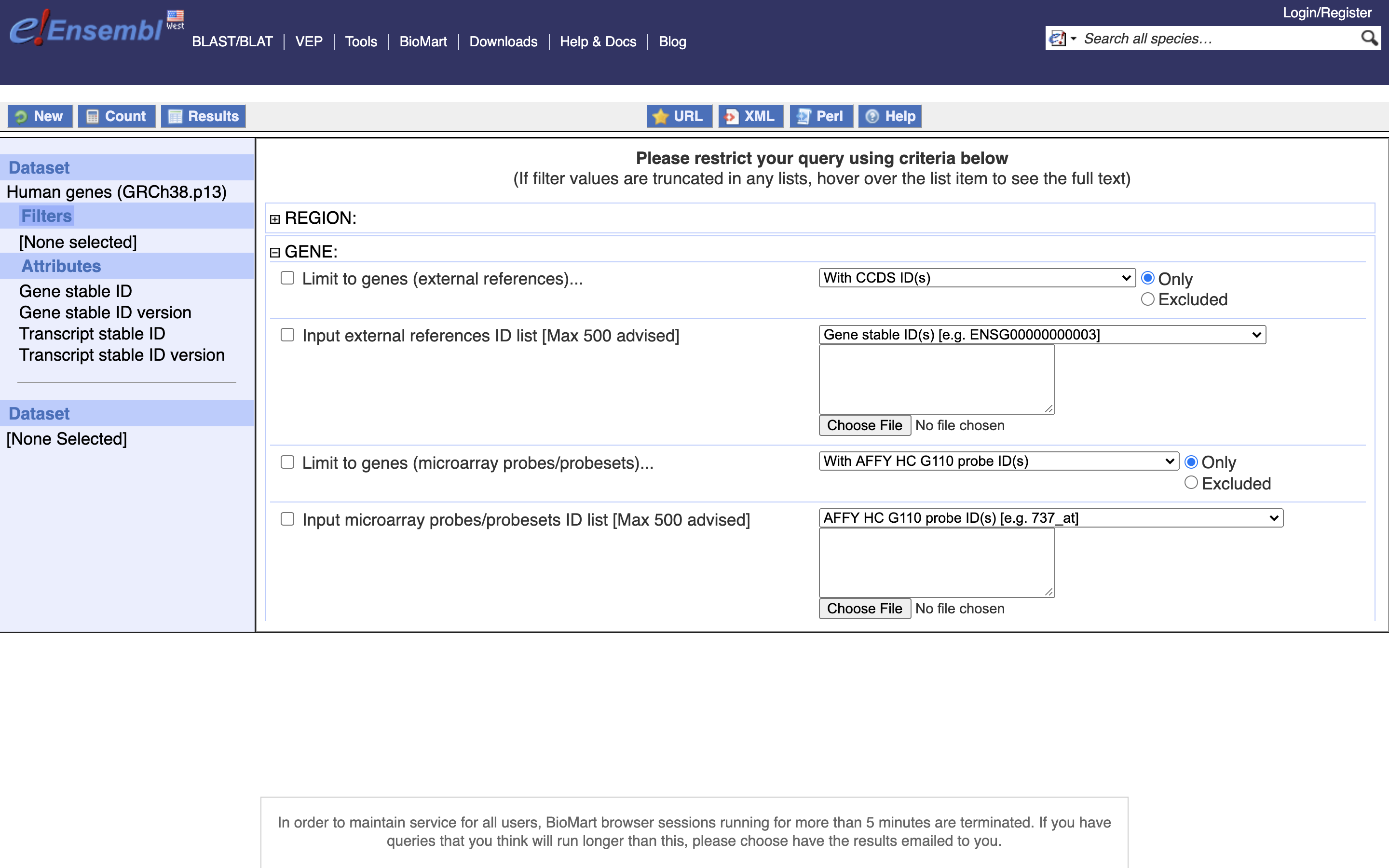Enable Limit to genes (external references) checkbox
The height and width of the screenshot is (868, 1389).
click(287, 278)
